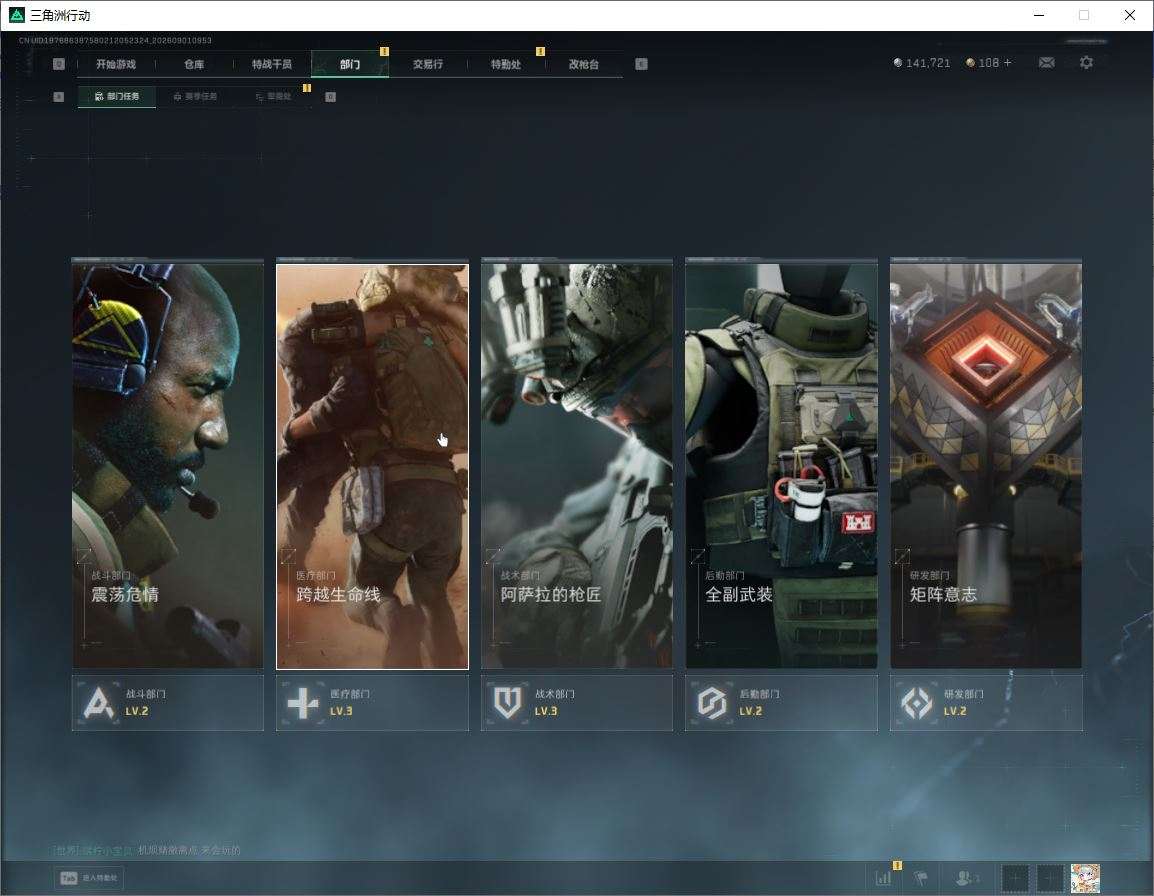This screenshot has height=896, width=1154.
Task: Open the player avatar at bottom right
Action: 1086,878
